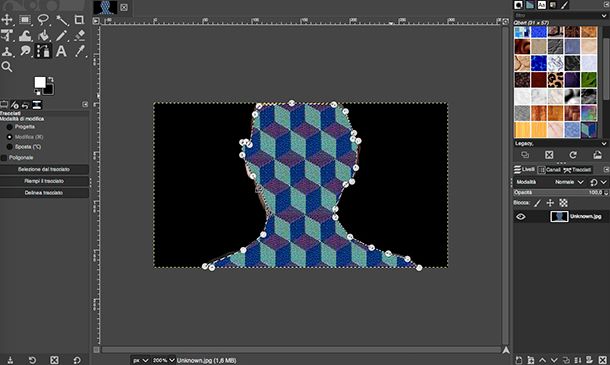This screenshot has height=365, width=610.
Task: Reset colors to default black and white
Action: (x=37, y=92)
